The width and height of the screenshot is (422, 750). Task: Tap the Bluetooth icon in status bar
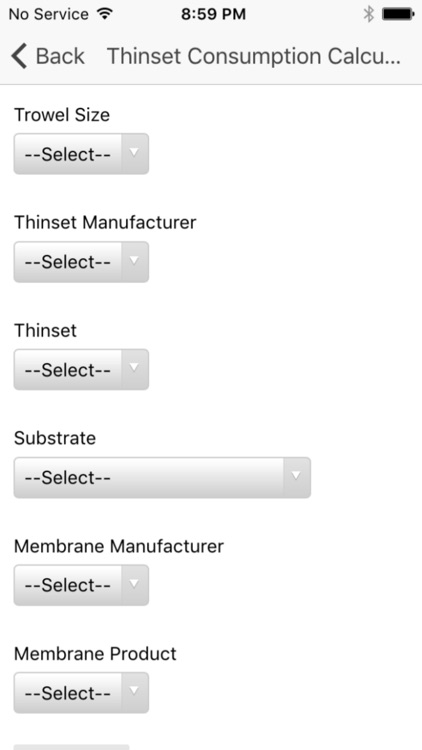click(x=368, y=14)
